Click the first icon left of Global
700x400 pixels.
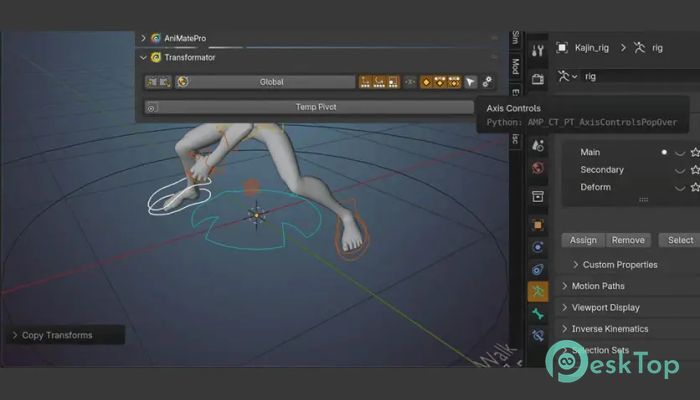coord(152,82)
